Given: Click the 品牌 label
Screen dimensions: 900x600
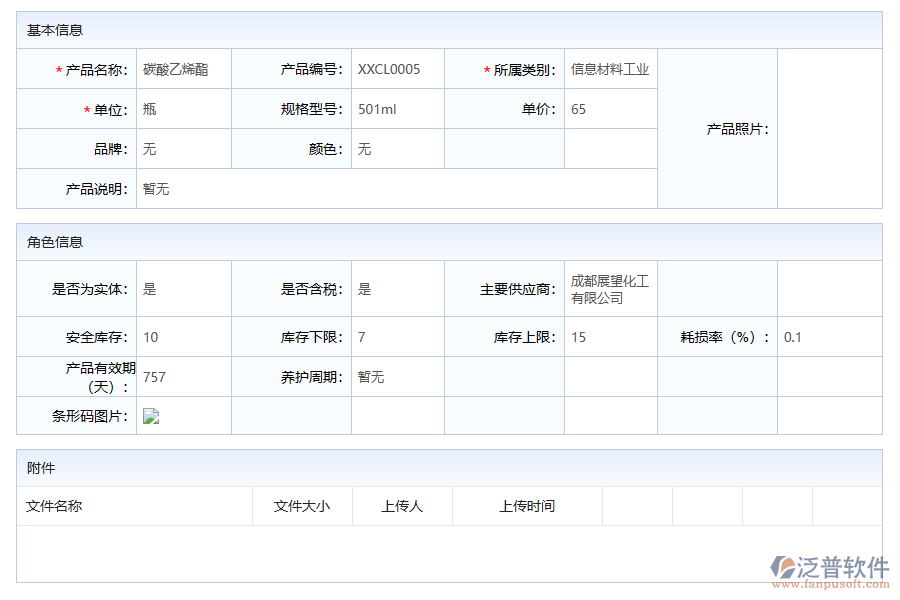Looking at the screenshot, I should [x=111, y=149].
